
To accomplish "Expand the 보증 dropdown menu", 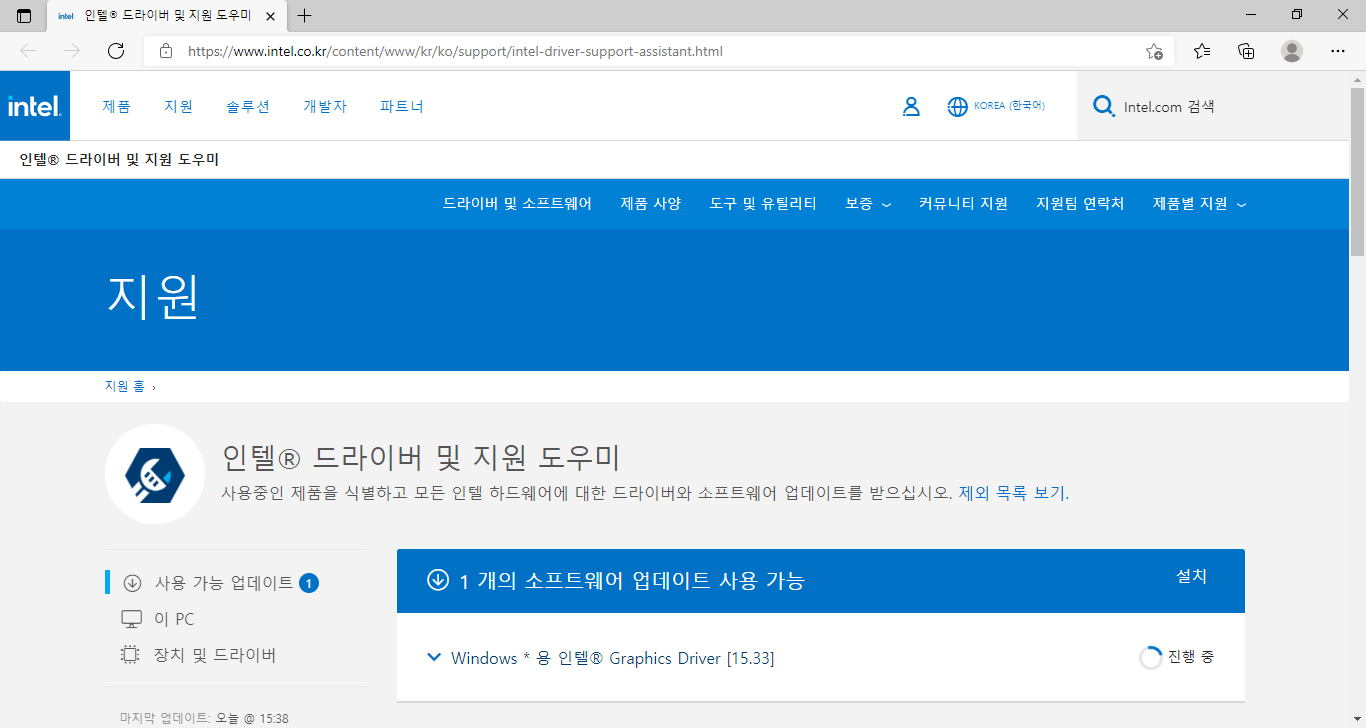I will coord(868,204).
